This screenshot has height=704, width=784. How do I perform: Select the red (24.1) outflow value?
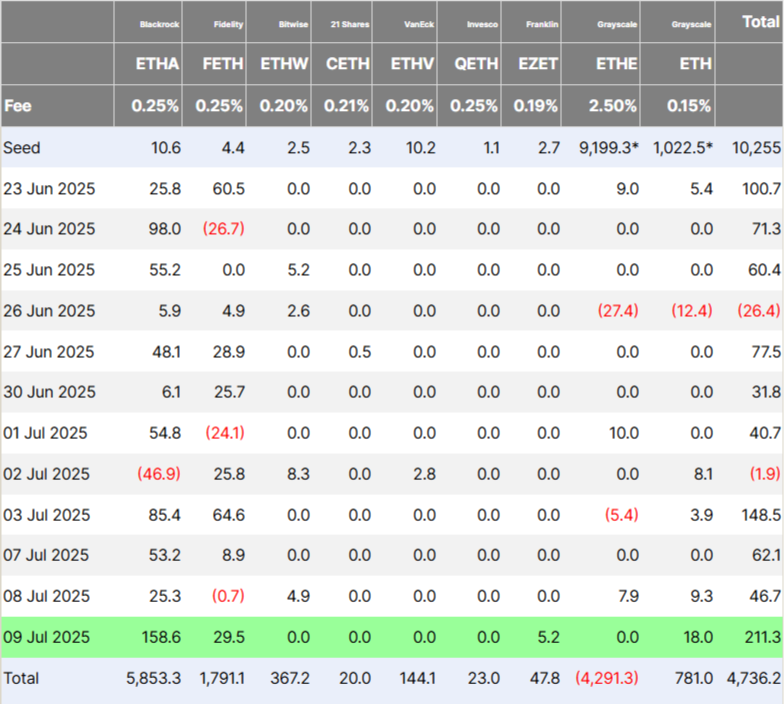[225, 433]
